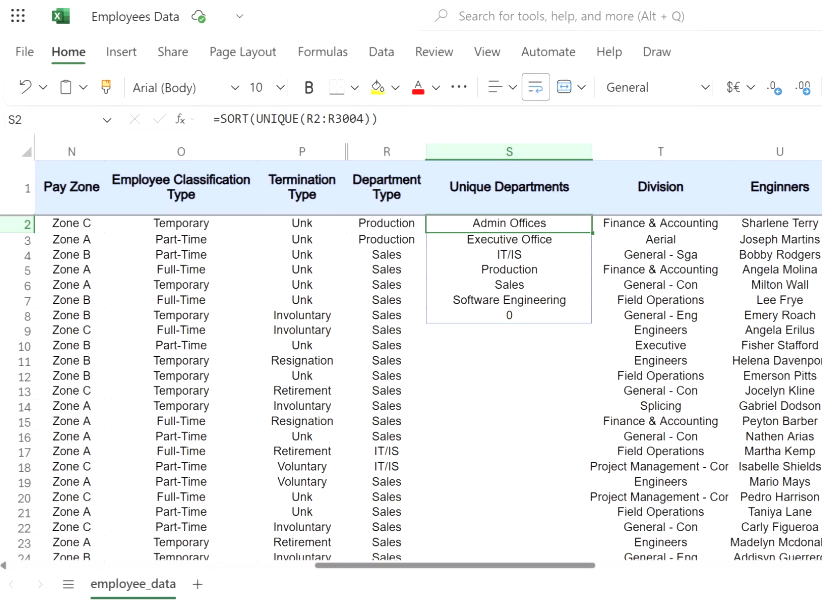Open the all sheets list icon

pos(68,584)
